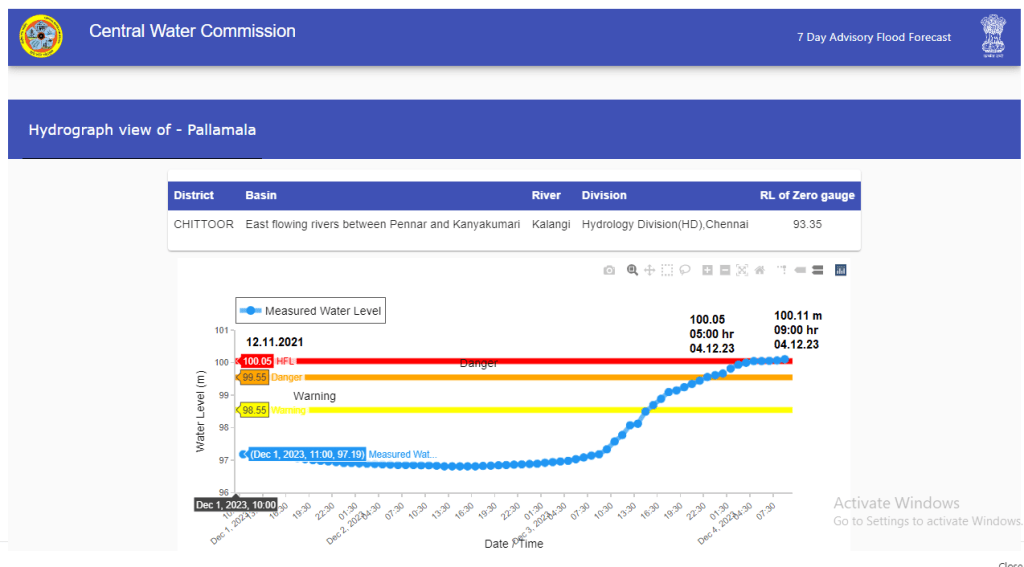This screenshot has height=567, width=1024.
Task: Toggle Measured Water Level legend entry
Action: tap(309, 311)
